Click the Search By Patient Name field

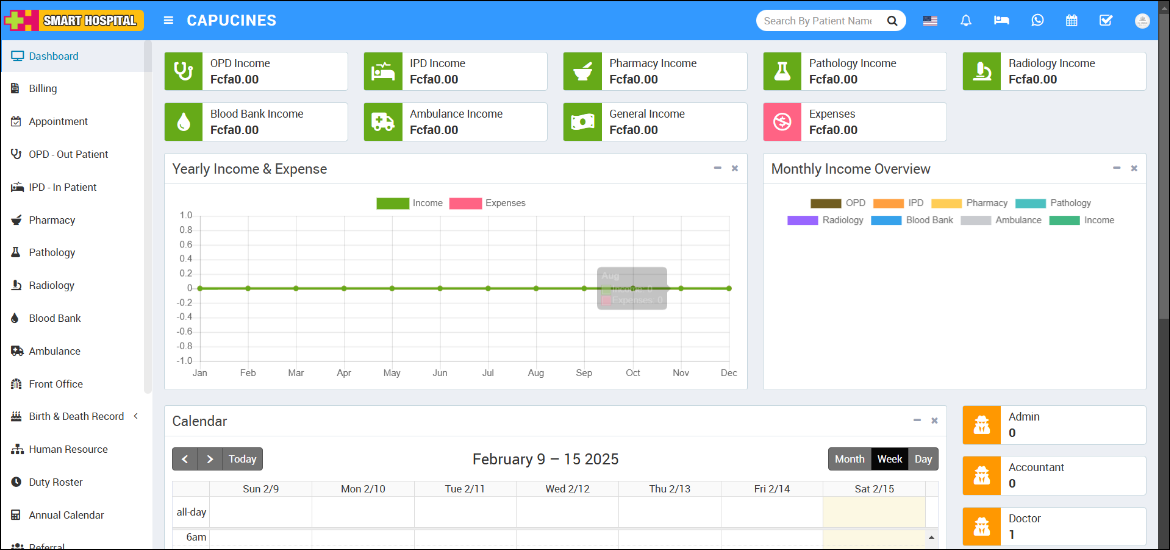click(818, 20)
